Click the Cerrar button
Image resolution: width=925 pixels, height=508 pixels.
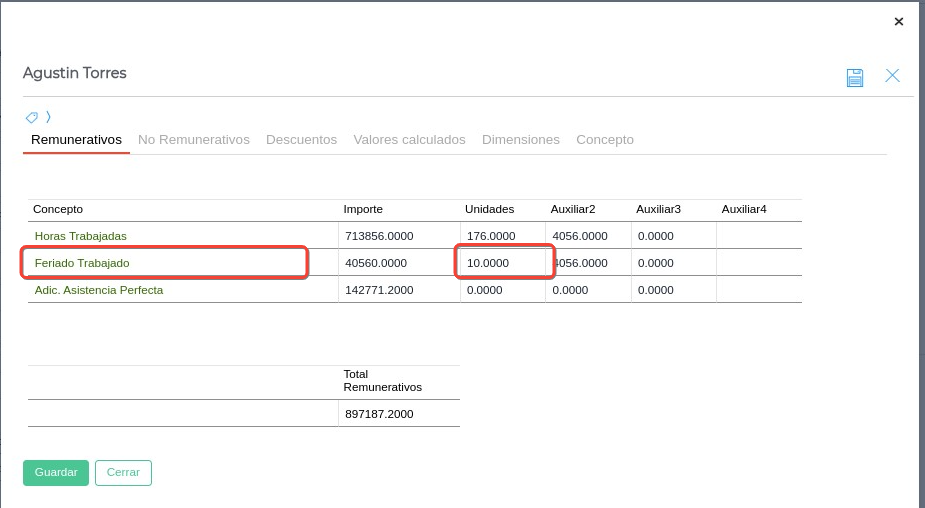pyautogui.click(x=123, y=473)
